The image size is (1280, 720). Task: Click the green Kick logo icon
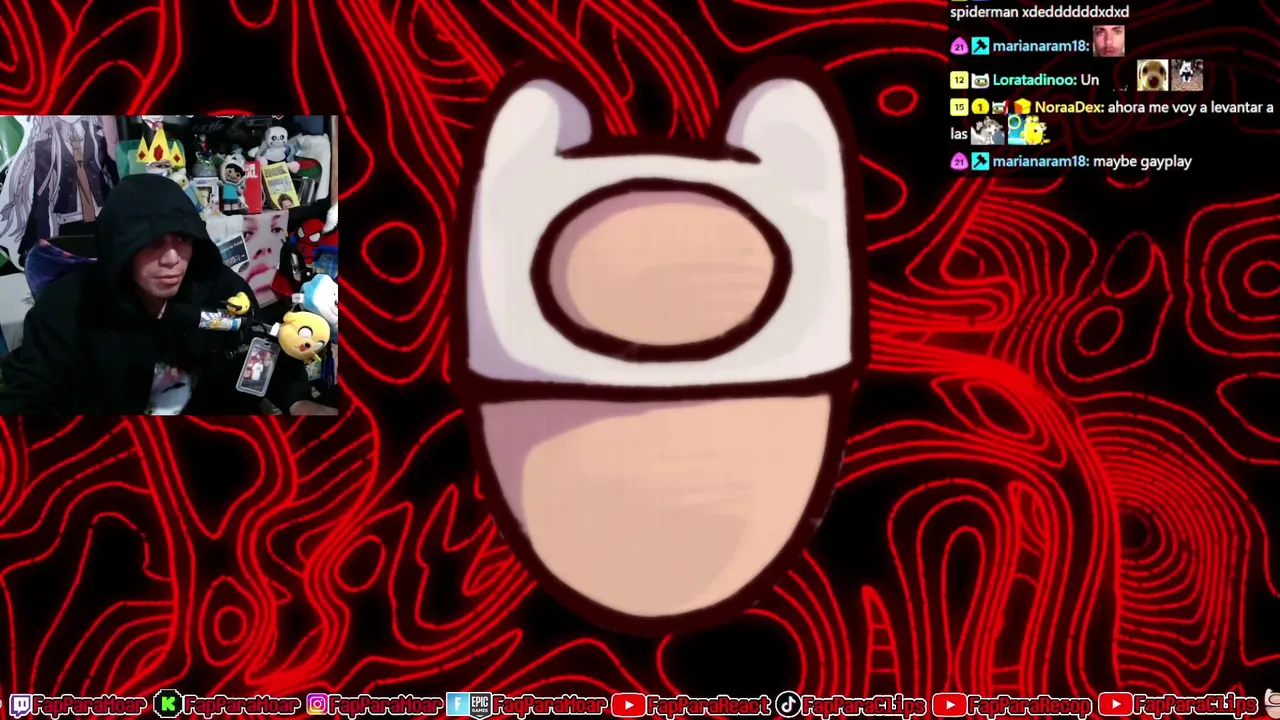[x=168, y=705]
